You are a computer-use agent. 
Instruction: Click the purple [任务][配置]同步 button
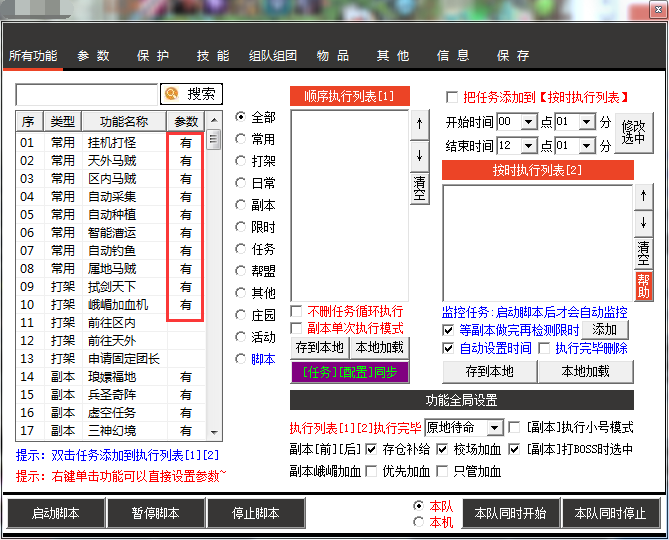(x=350, y=372)
